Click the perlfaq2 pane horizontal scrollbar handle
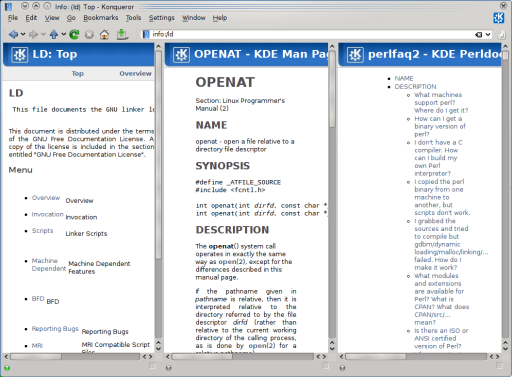Screen dimensions: 512x377 (x=376, y=357)
